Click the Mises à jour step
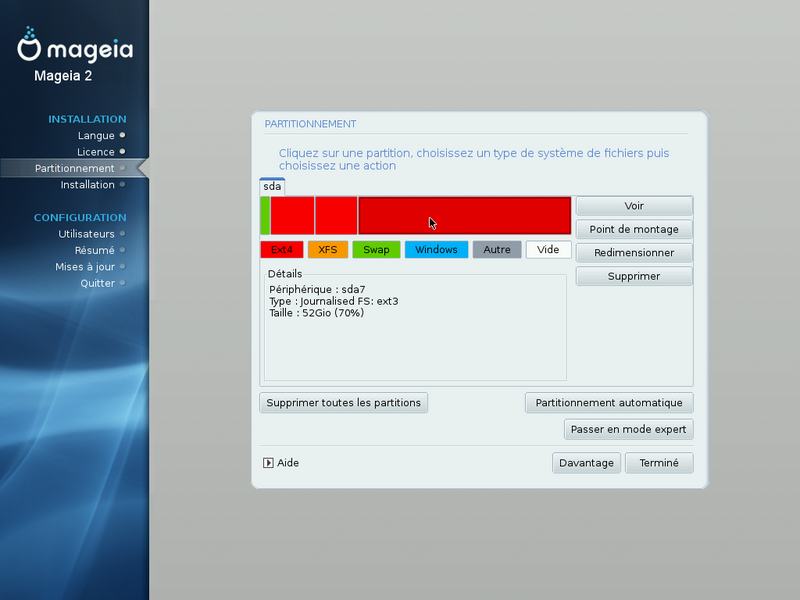The height and width of the screenshot is (600, 800). click(85, 267)
